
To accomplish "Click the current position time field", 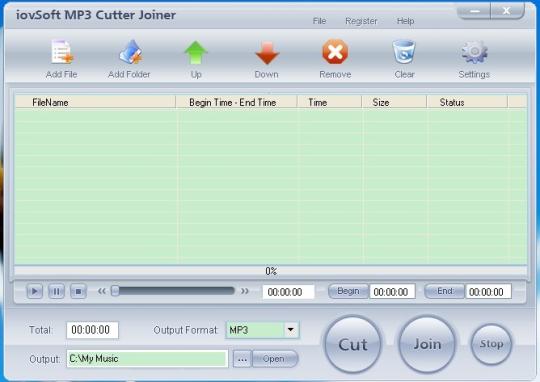I will [288, 292].
